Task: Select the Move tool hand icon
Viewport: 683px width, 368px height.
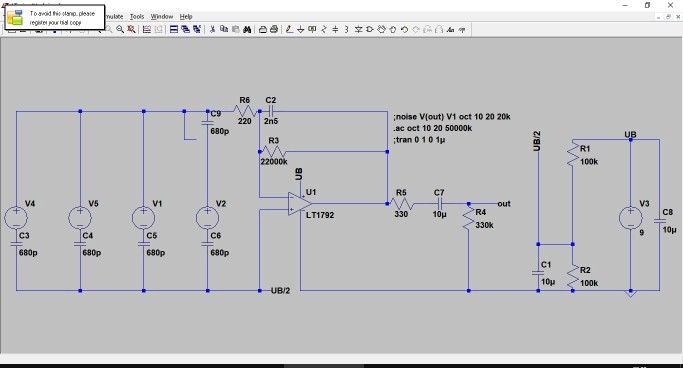Action: pyautogui.click(x=381, y=30)
